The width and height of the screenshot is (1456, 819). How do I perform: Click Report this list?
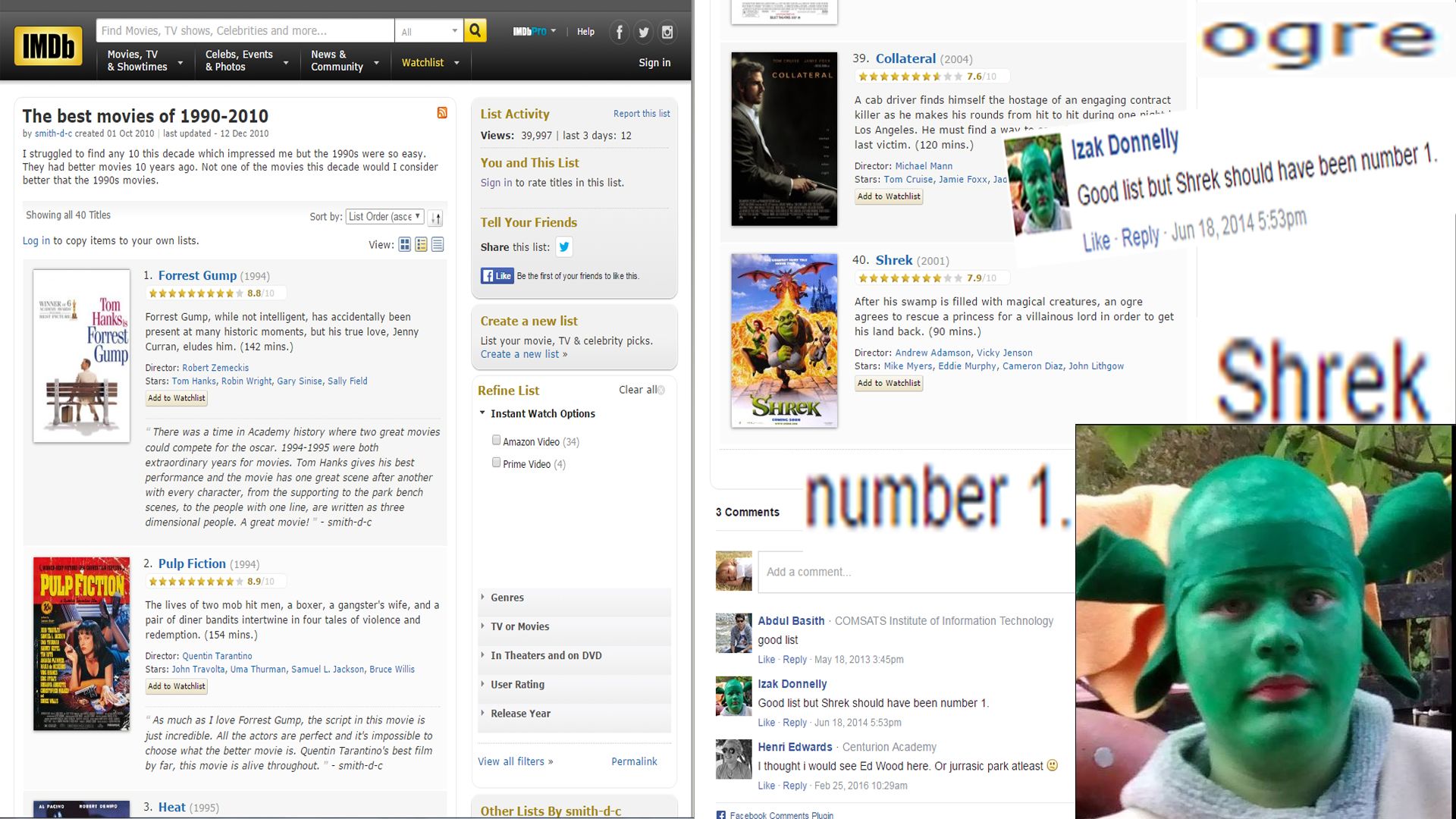642,114
